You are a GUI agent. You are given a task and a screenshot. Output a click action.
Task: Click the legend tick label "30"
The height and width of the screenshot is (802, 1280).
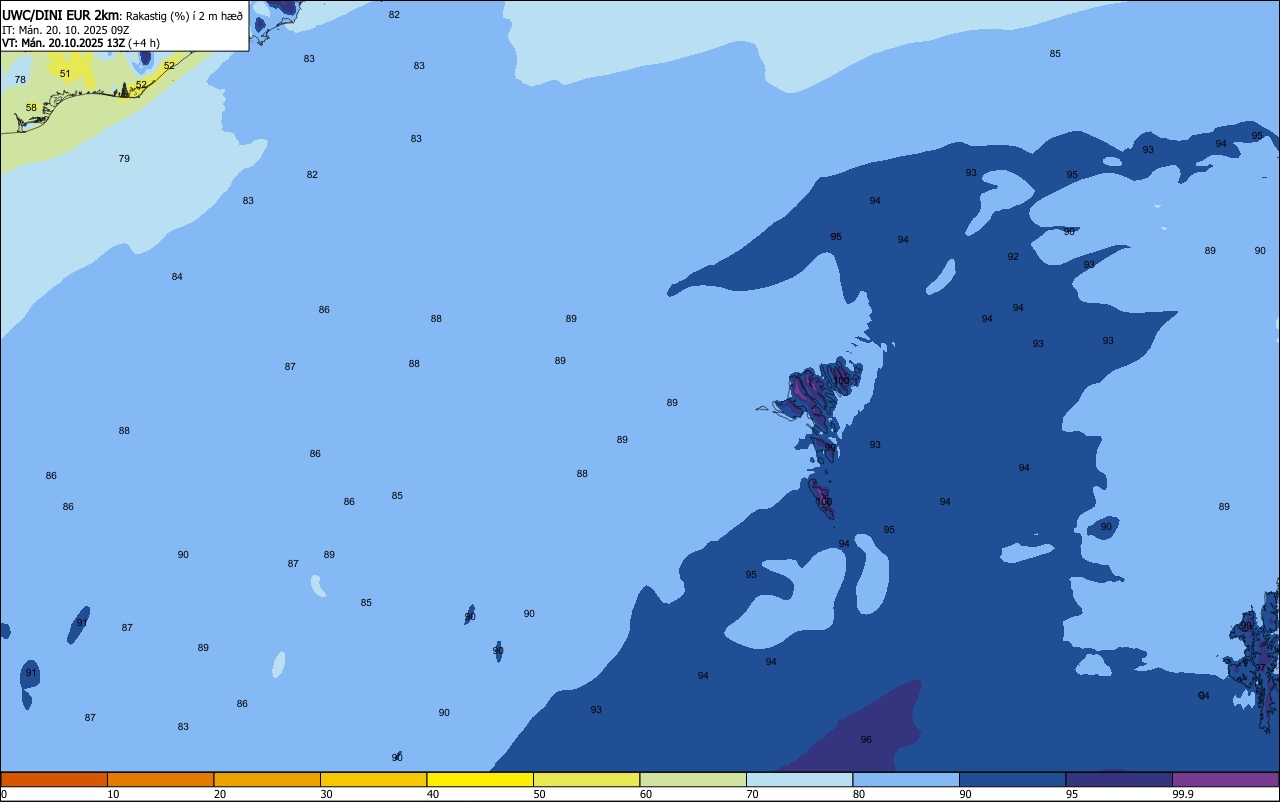point(326,794)
